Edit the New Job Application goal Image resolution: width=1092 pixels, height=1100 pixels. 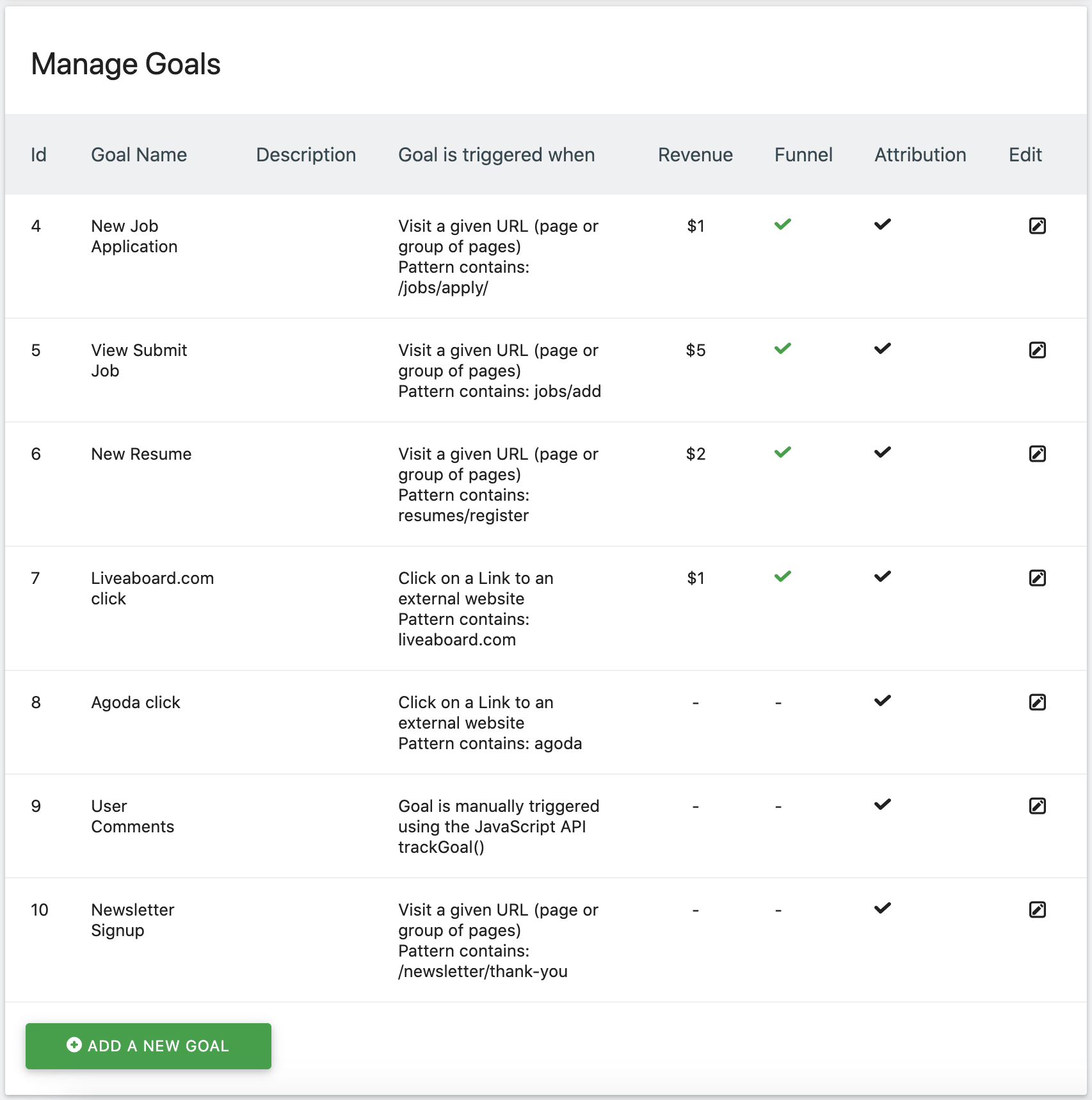(x=1037, y=226)
